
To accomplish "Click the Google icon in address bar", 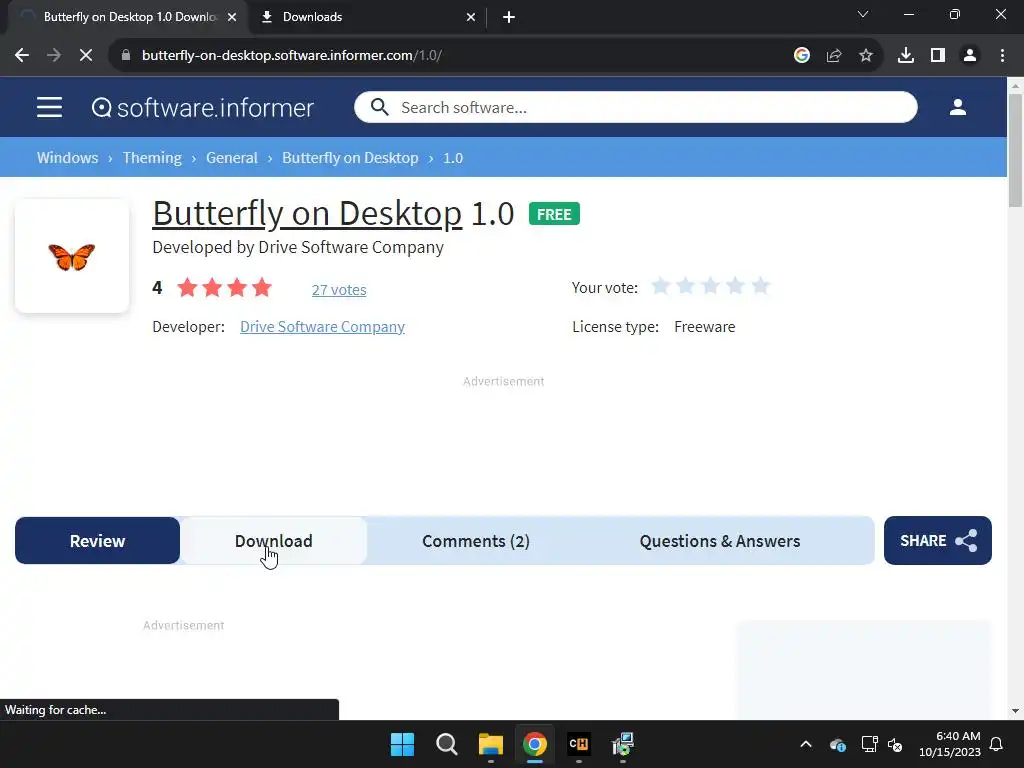I will pyautogui.click(x=802, y=56).
